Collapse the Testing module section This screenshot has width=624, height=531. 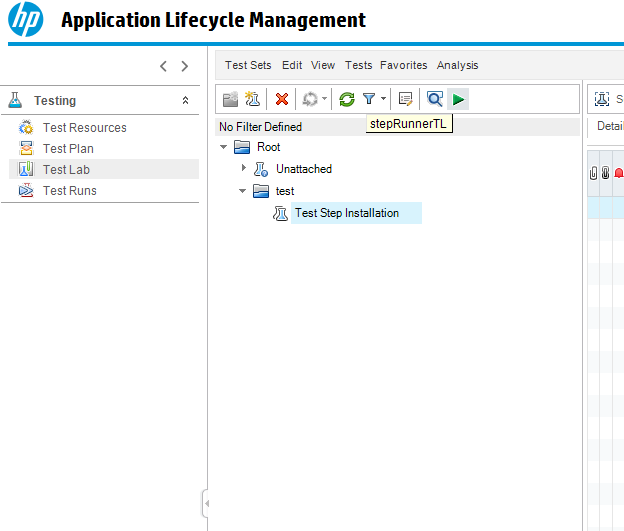pos(185,100)
